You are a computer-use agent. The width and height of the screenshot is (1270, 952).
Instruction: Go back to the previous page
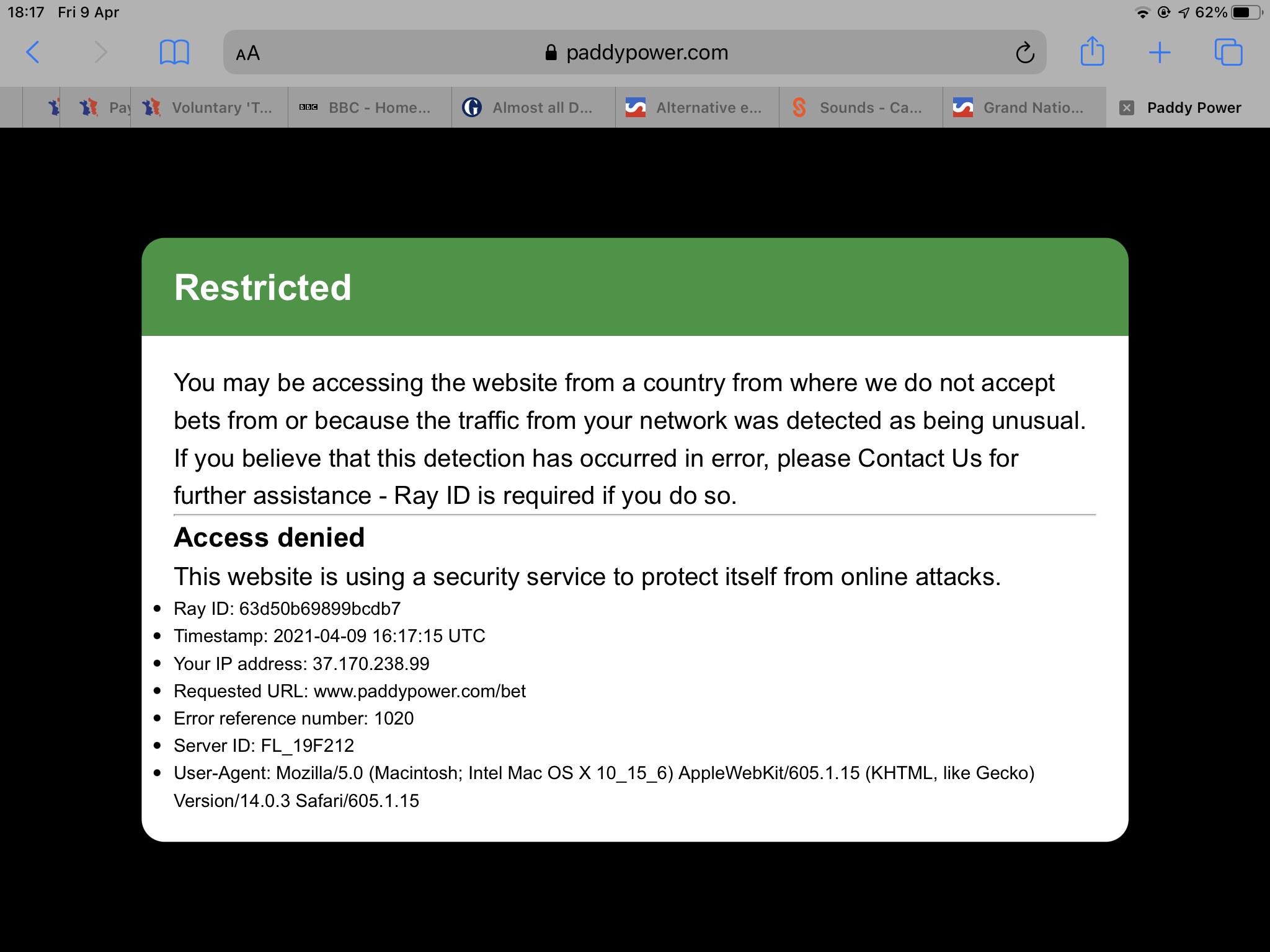pyautogui.click(x=33, y=52)
